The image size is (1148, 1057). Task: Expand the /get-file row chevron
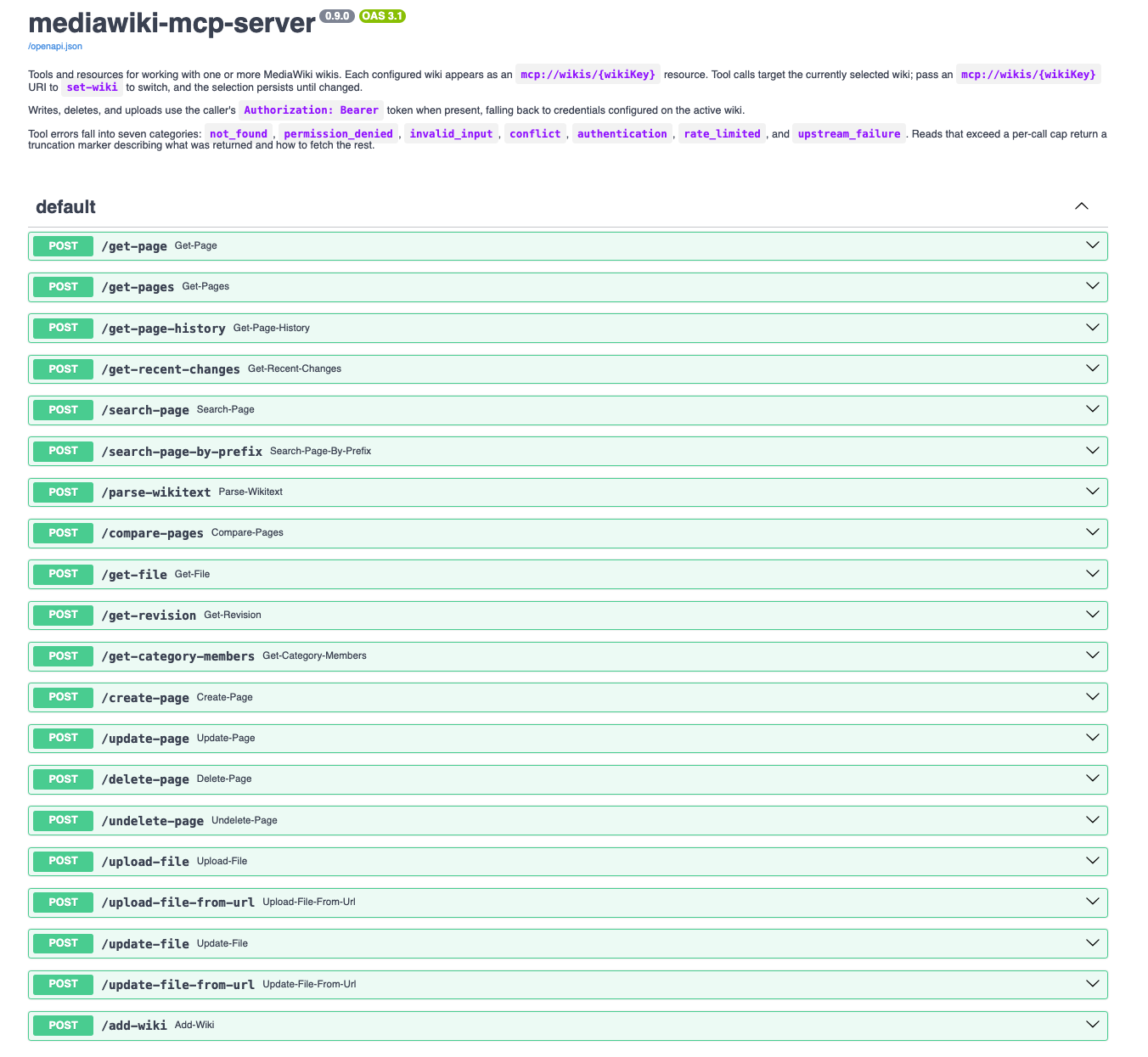[x=1093, y=574]
